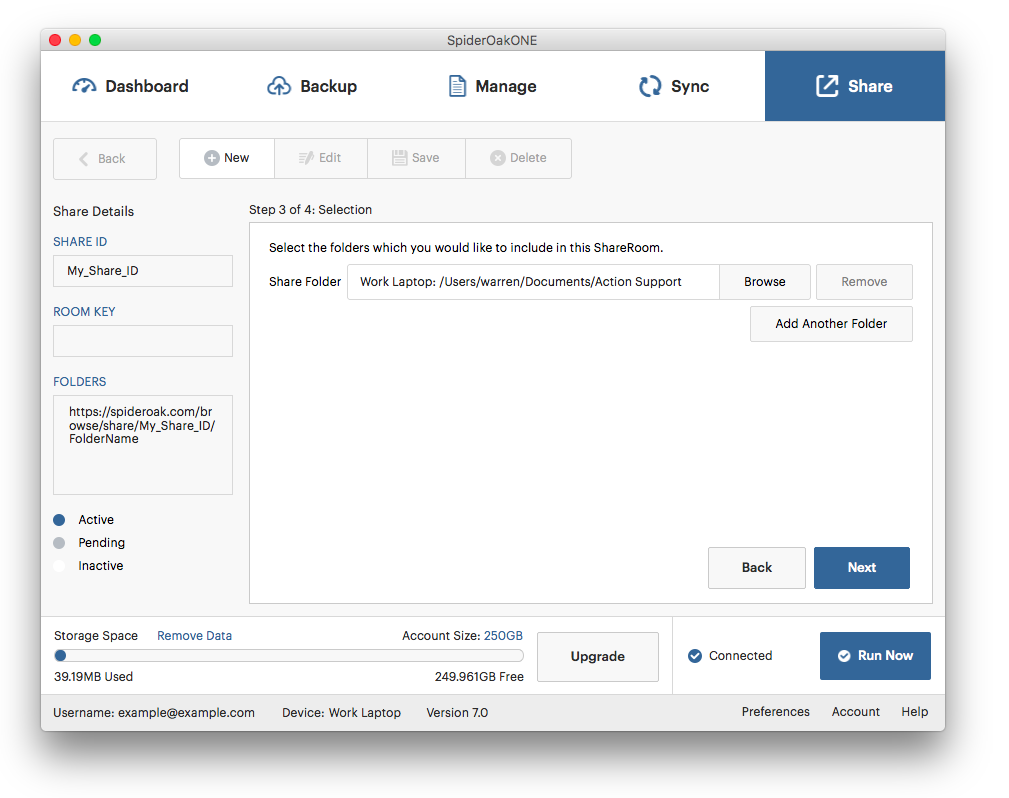Create a New share
Screen dimensions: 1009x798
pos(227,158)
